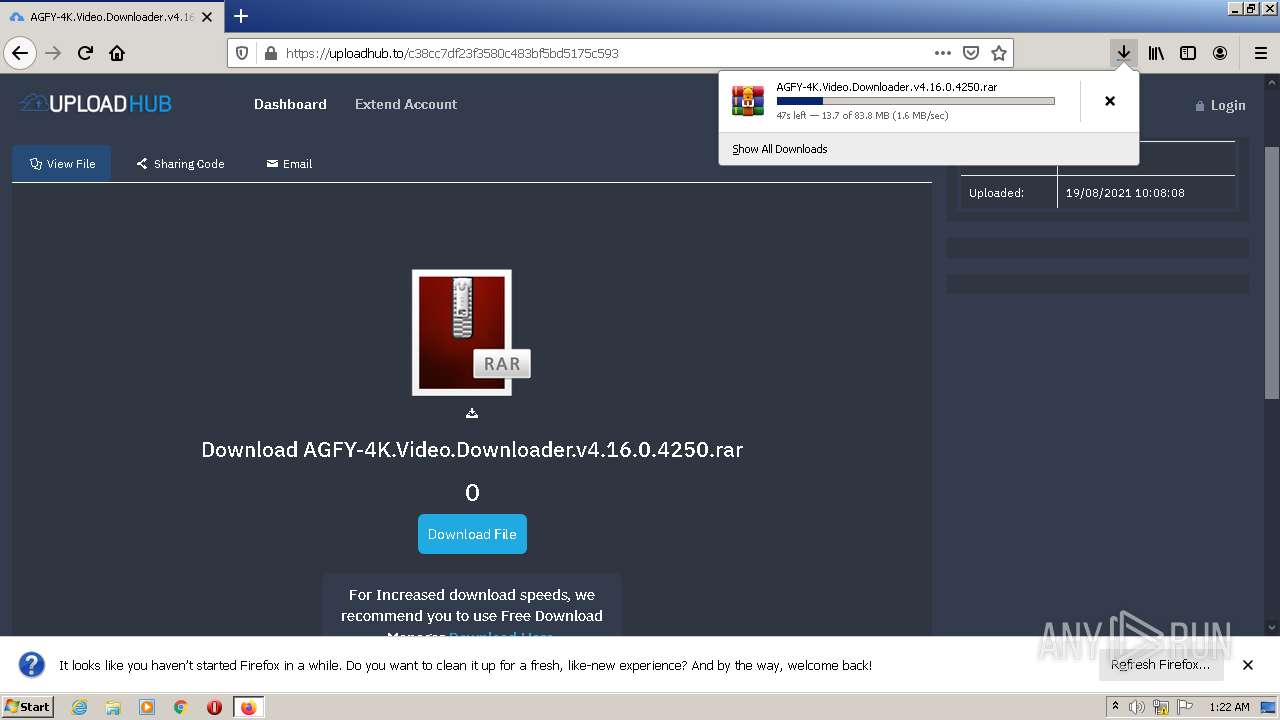The width and height of the screenshot is (1280, 720).
Task: Show hidden system tray icons
Action: (1115, 707)
